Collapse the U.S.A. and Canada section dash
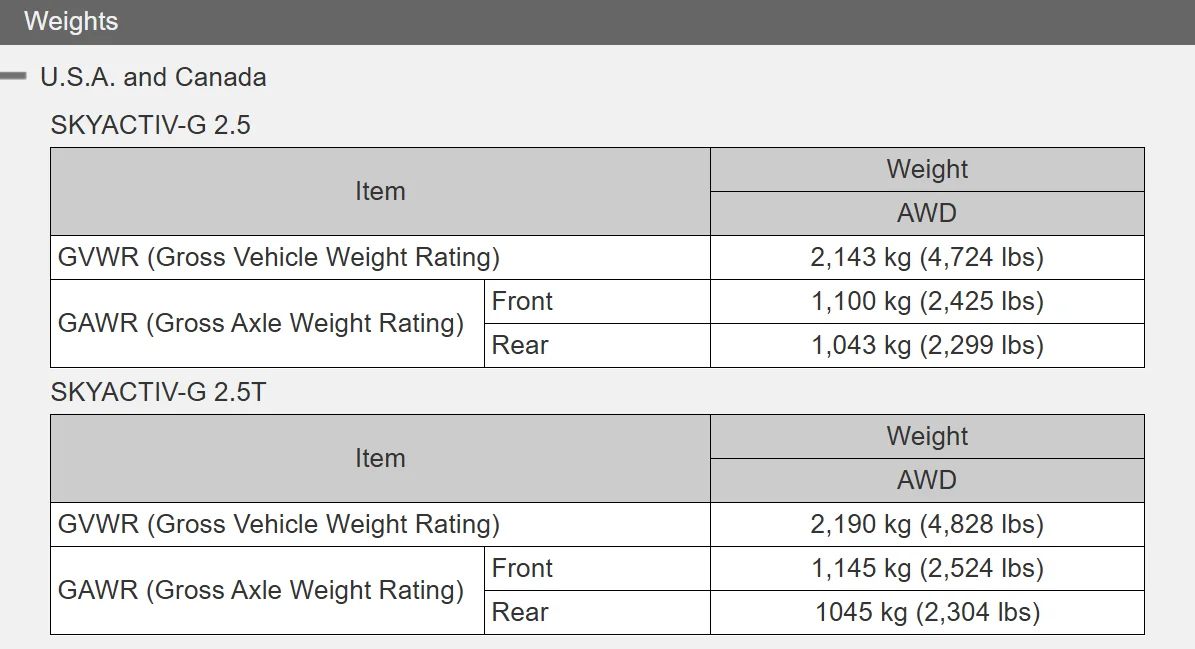Image resolution: width=1195 pixels, height=649 pixels. point(13,76)
